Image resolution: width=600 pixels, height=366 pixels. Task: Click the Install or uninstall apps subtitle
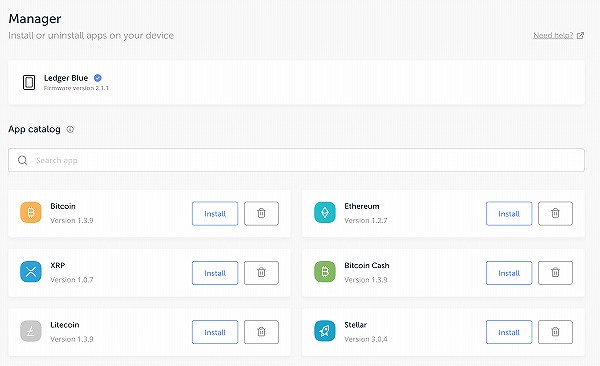tap(91, 36)
